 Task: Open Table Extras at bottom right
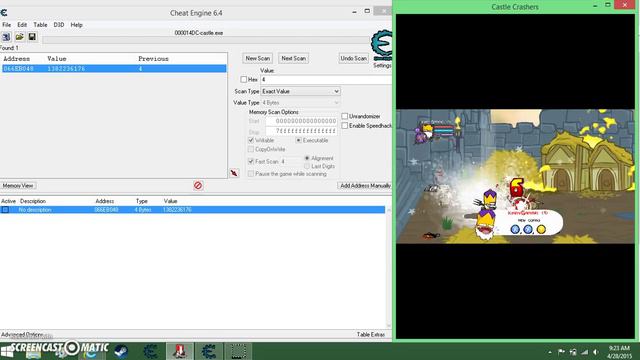[371, 335]
